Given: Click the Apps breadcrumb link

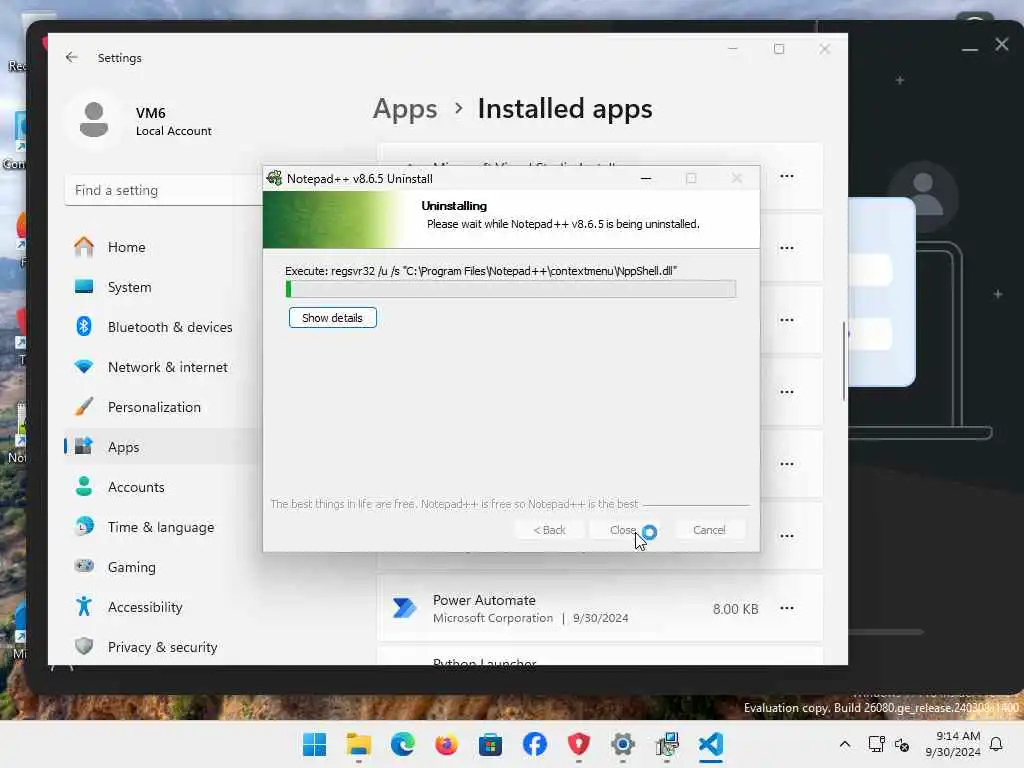Looking at the screenshot, I should pyautogui.click(x=405, y=108).
